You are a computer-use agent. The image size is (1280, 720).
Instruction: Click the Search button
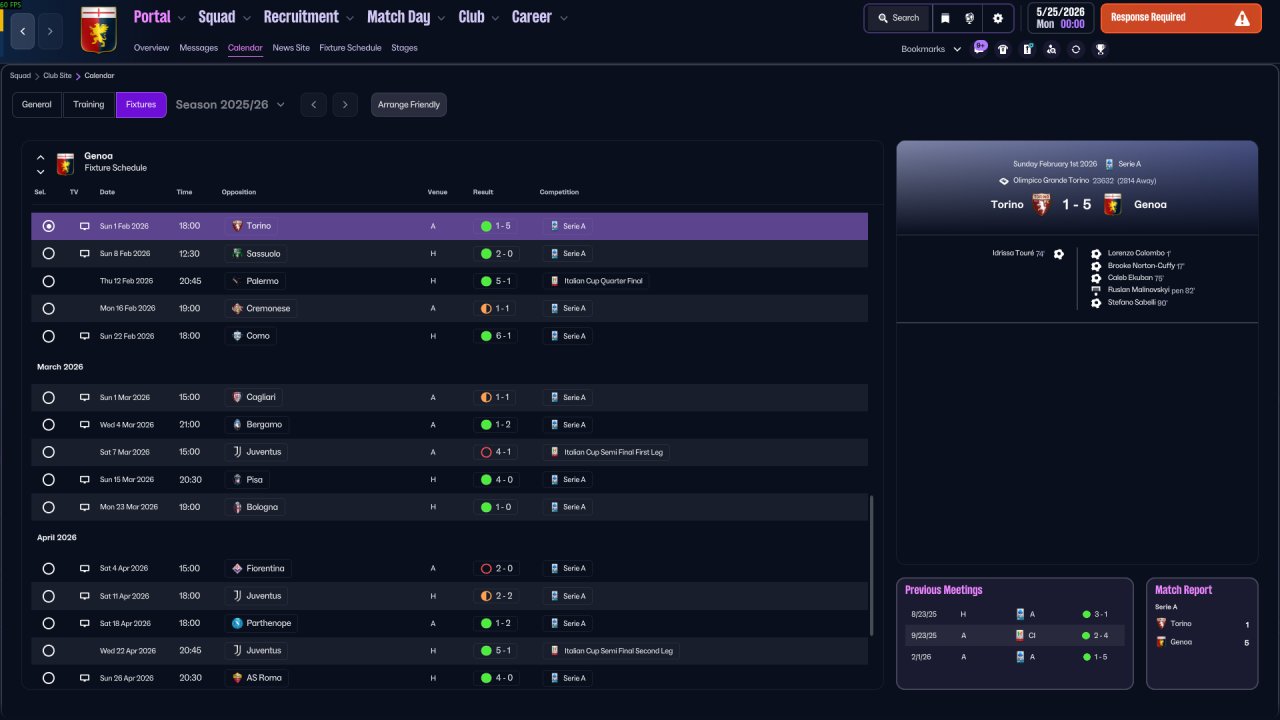click(x=898, y=18)
